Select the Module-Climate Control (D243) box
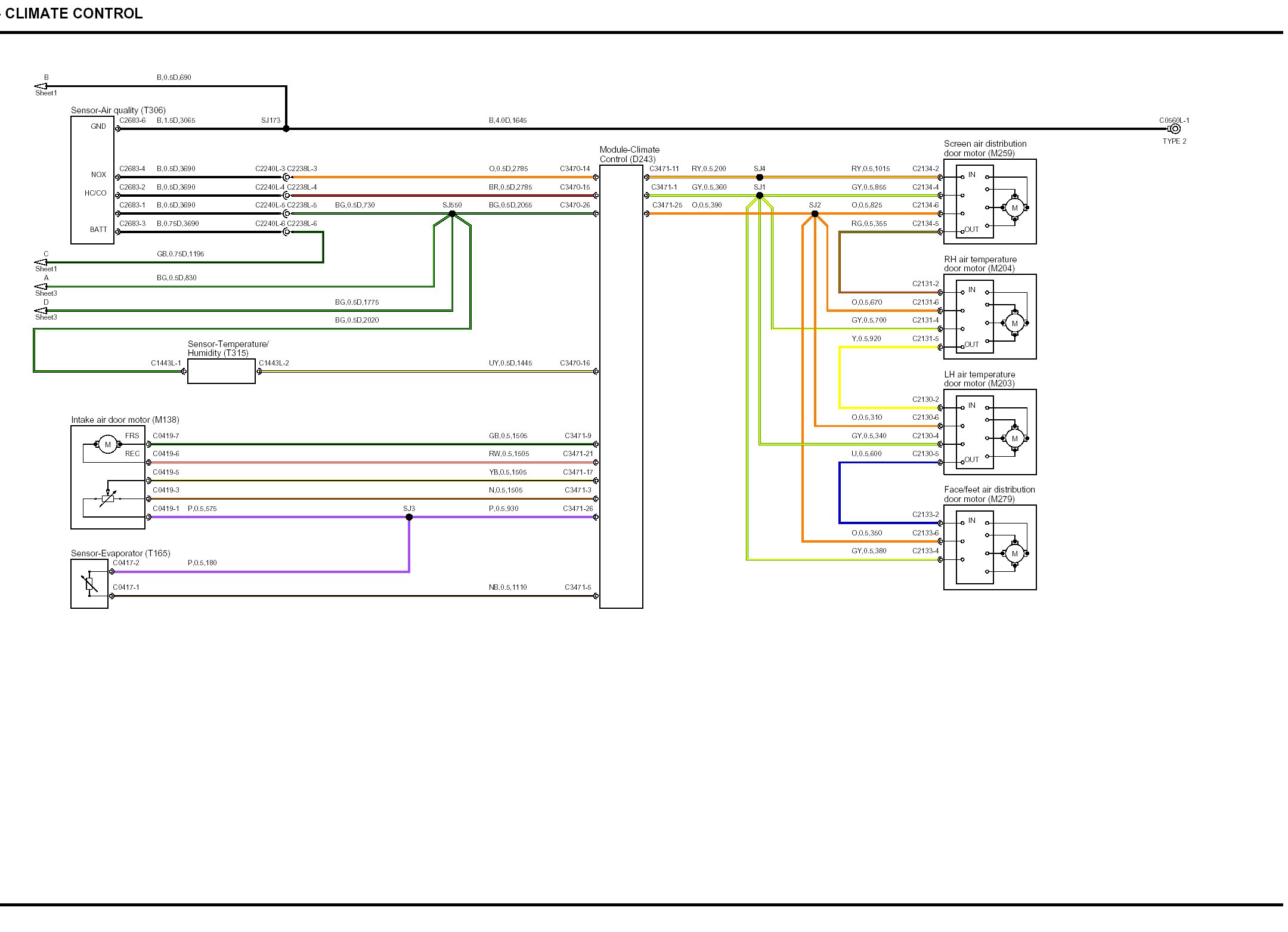Screen dimensions: 1288x932 [x=621, y=386]
